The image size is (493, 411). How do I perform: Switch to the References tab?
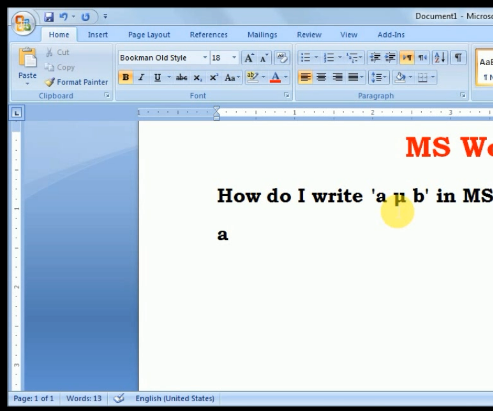pyautogui.click(x=209, y=35)
